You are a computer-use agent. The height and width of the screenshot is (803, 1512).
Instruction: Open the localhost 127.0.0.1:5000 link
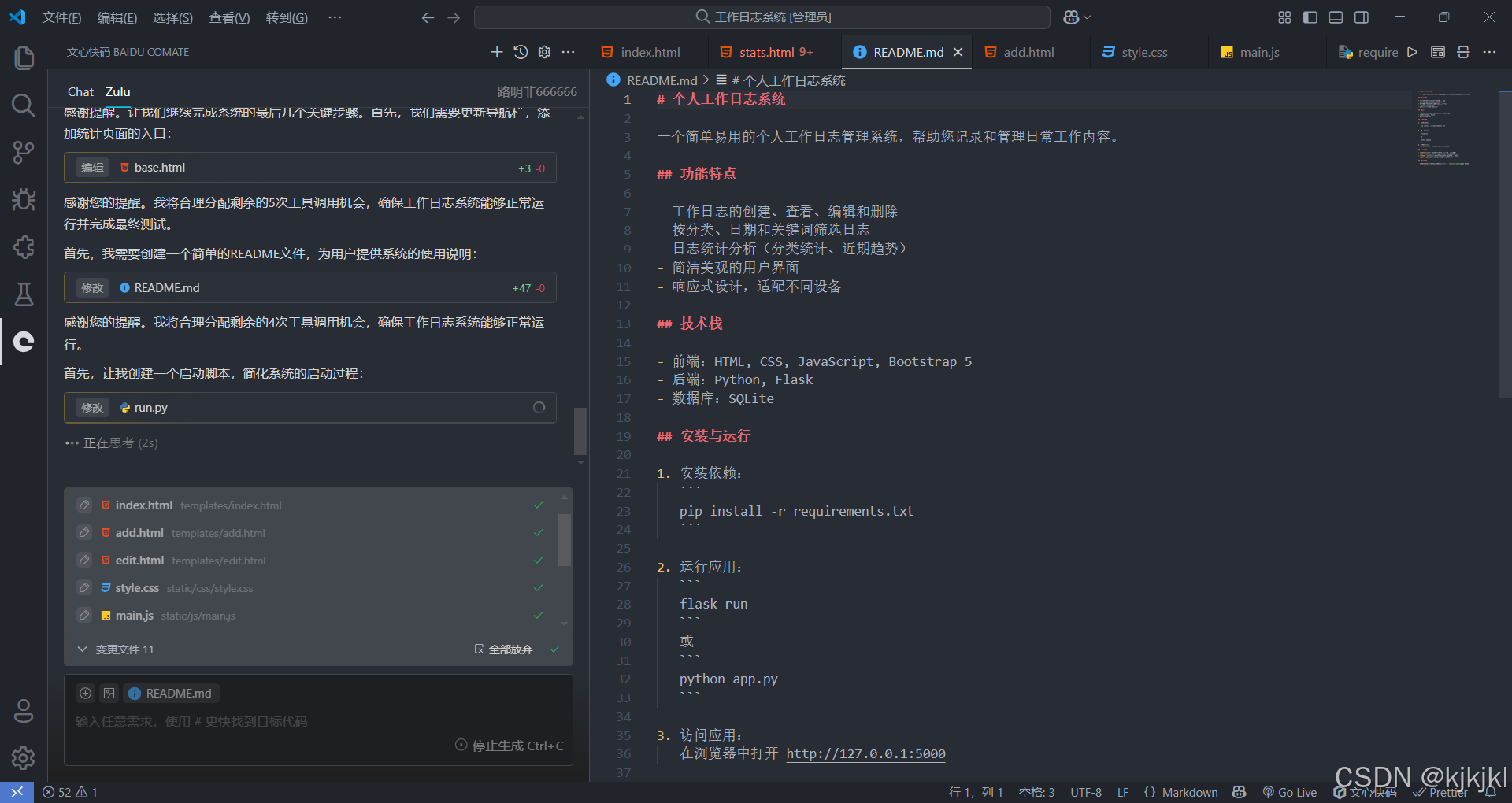[x=865, y=753]
